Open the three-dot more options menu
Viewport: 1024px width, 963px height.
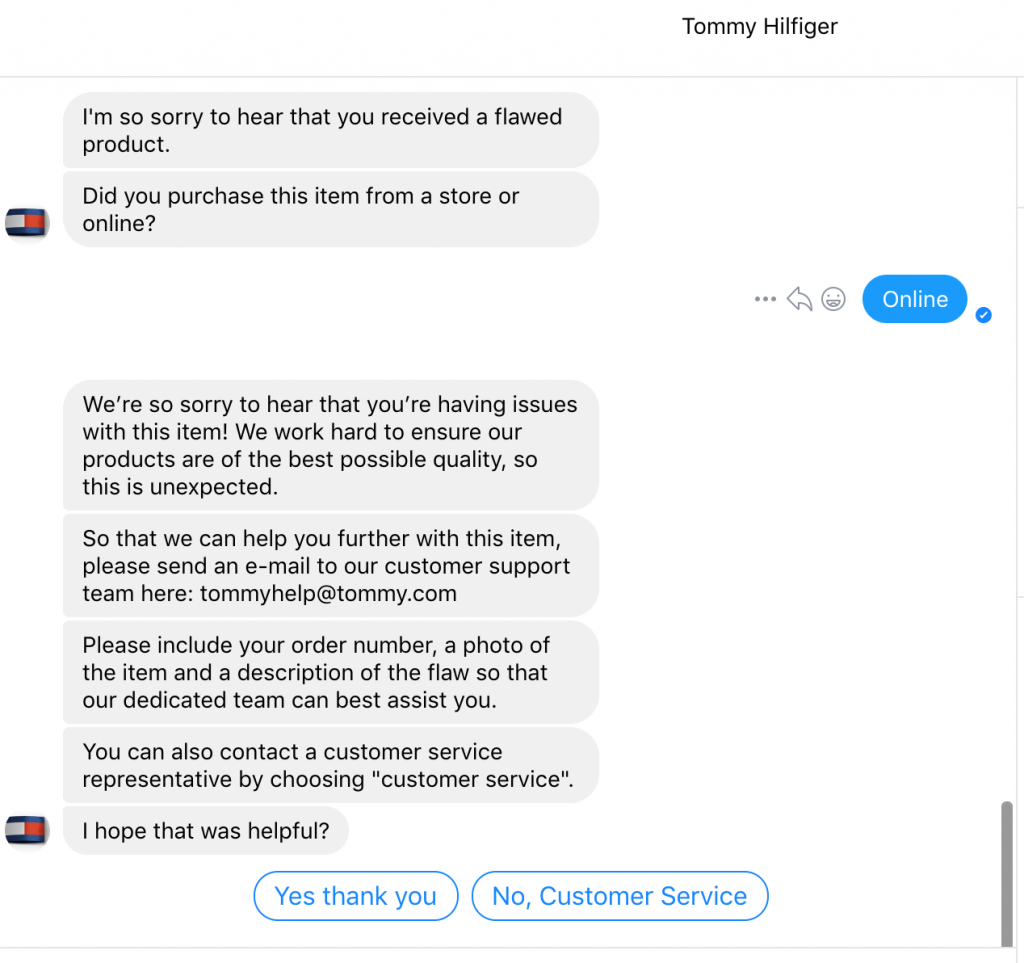(x=765, y=299)
